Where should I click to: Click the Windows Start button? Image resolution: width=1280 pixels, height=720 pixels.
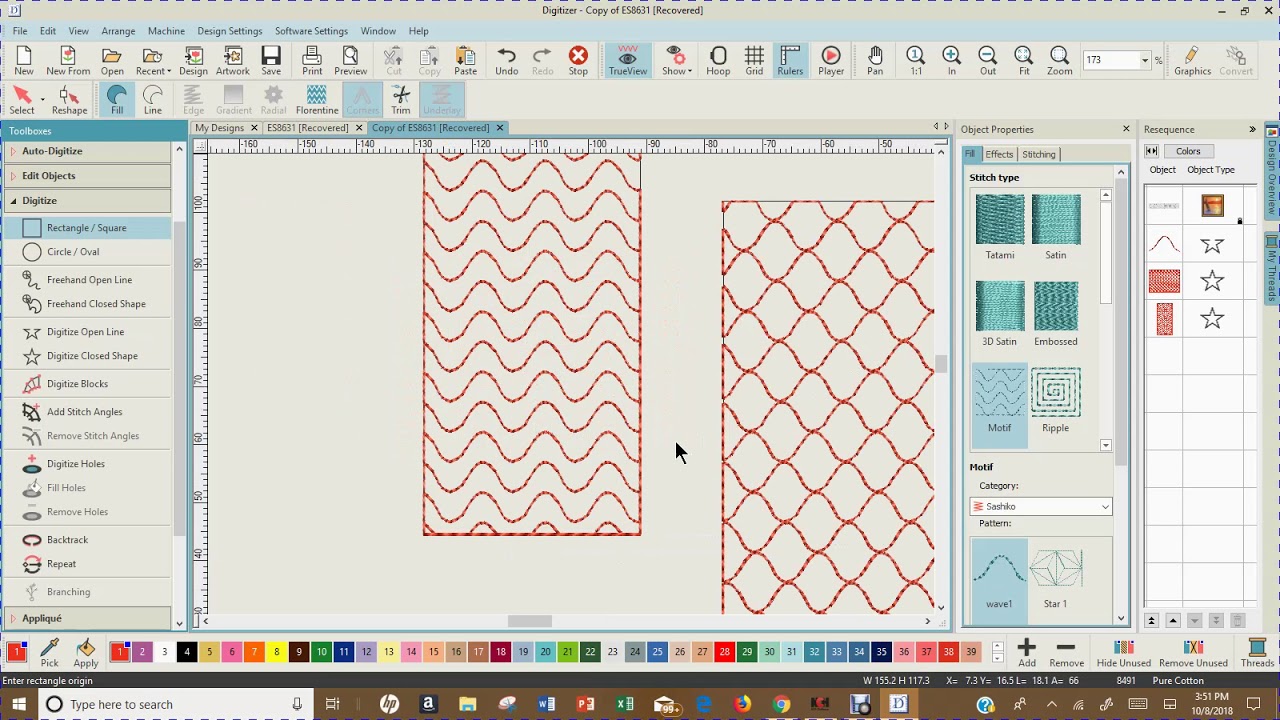(17, 704)
